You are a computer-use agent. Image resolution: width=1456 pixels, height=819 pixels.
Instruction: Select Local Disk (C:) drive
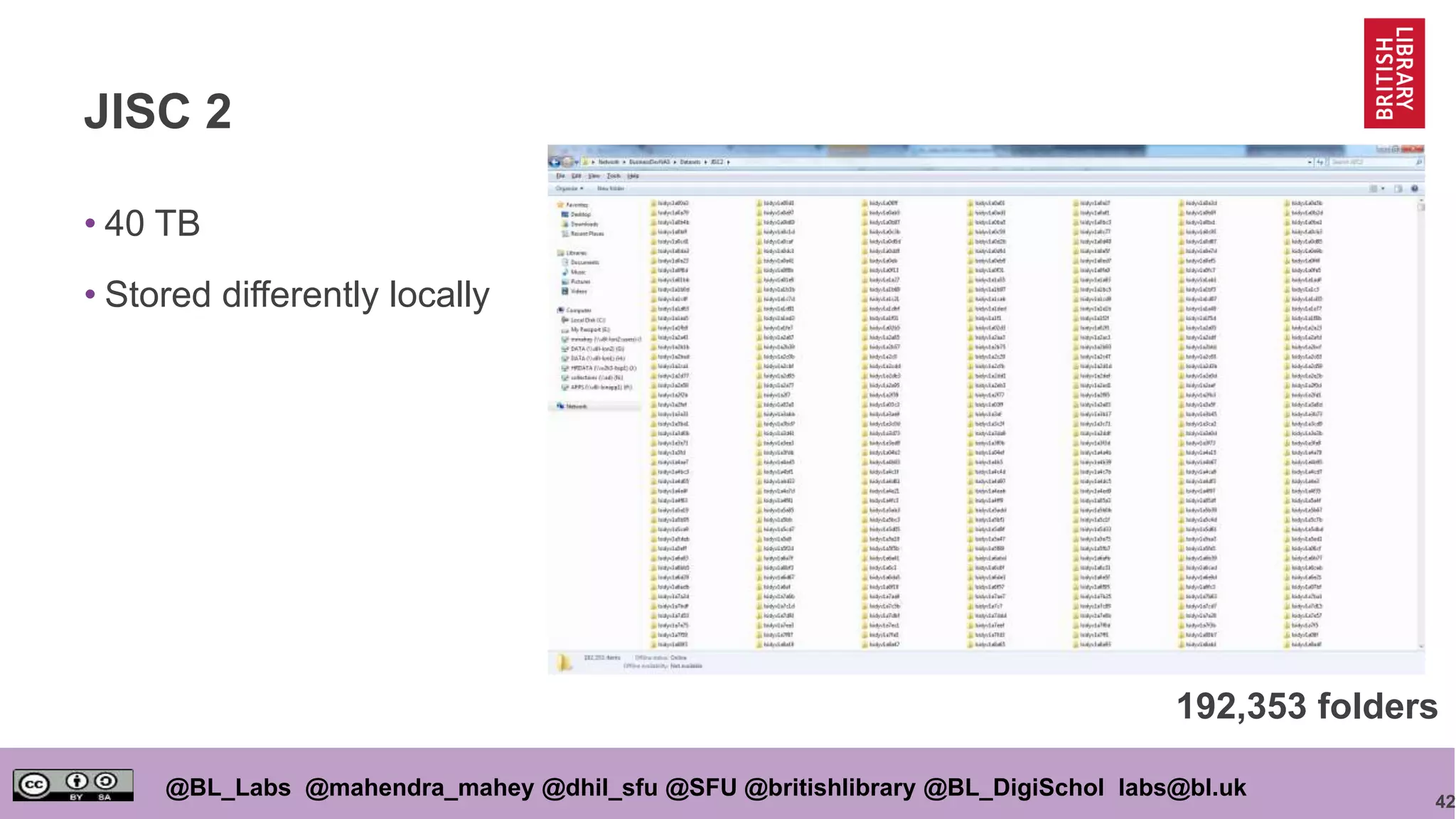584,320
